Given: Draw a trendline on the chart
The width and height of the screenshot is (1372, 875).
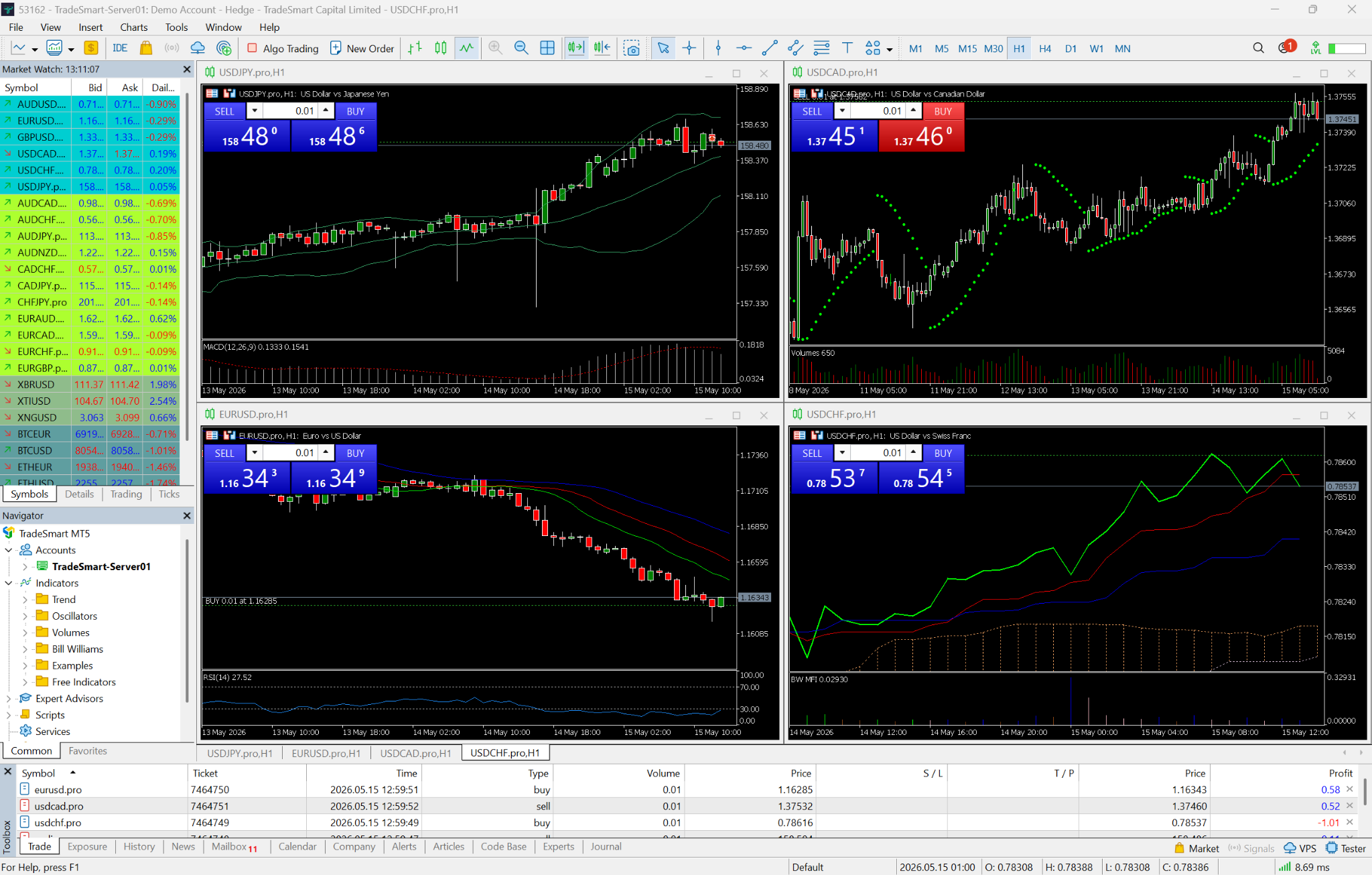Looking at the screenshot, I should click(x=770, y=48).
